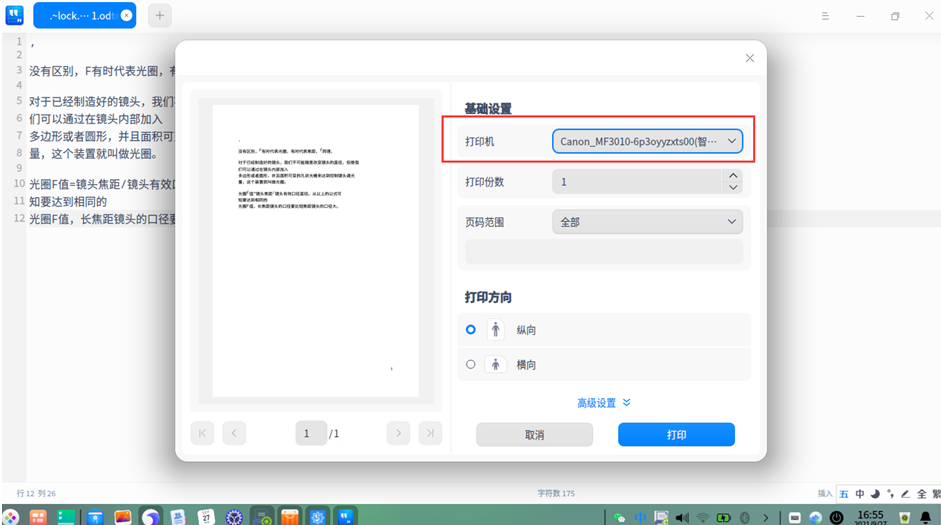Select the lock 1.odt editor tab
This screenshot has width=941, height=525.
(84, 16)
